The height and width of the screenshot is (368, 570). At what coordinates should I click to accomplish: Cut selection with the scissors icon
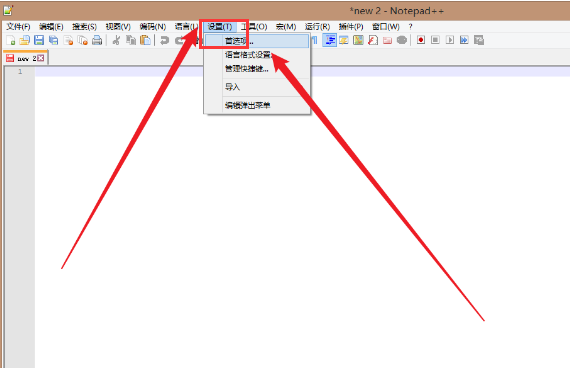(x=116, y=40)
